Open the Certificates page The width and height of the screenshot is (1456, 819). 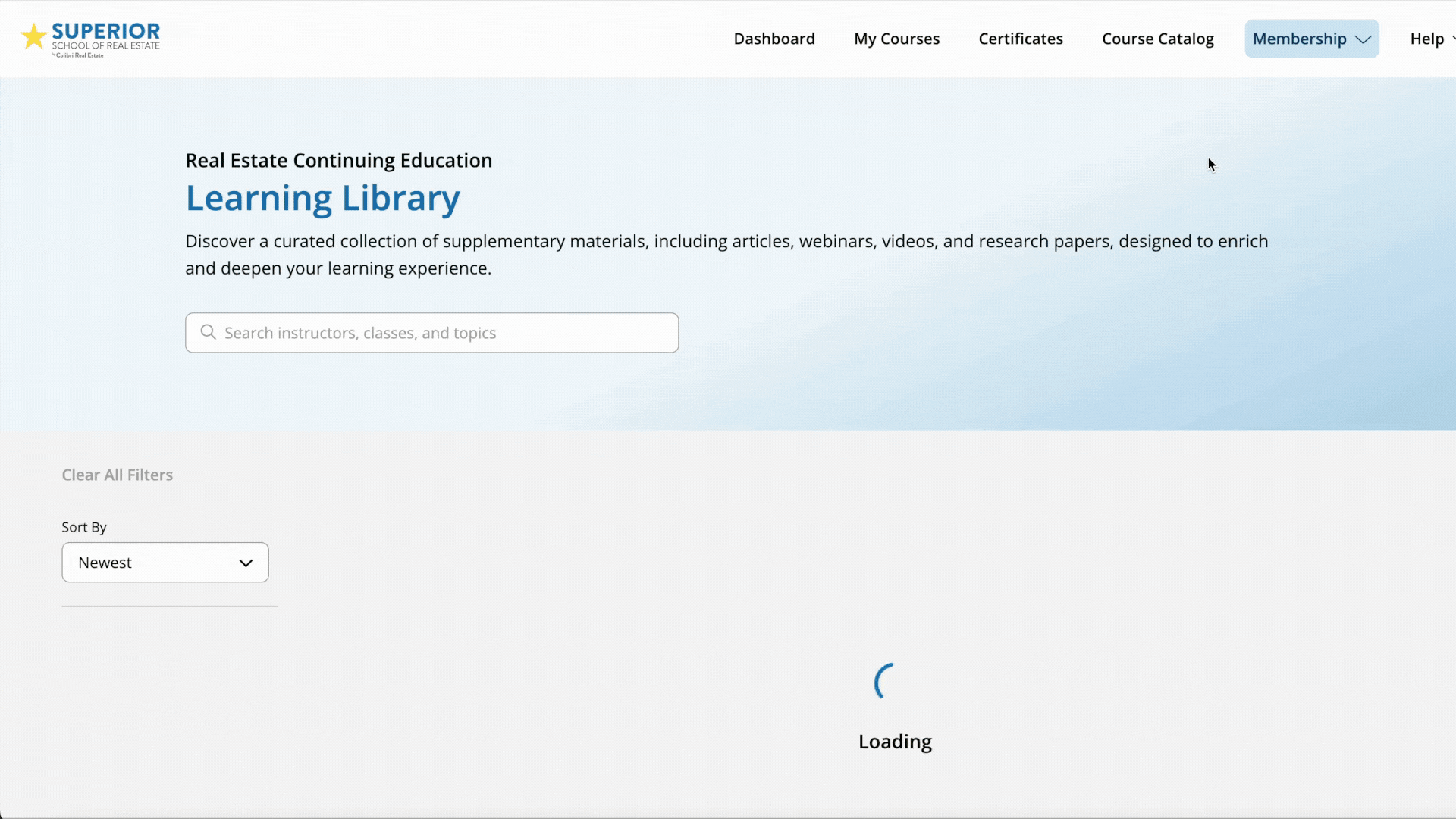pyautogui.click(x=1020, y=39)
